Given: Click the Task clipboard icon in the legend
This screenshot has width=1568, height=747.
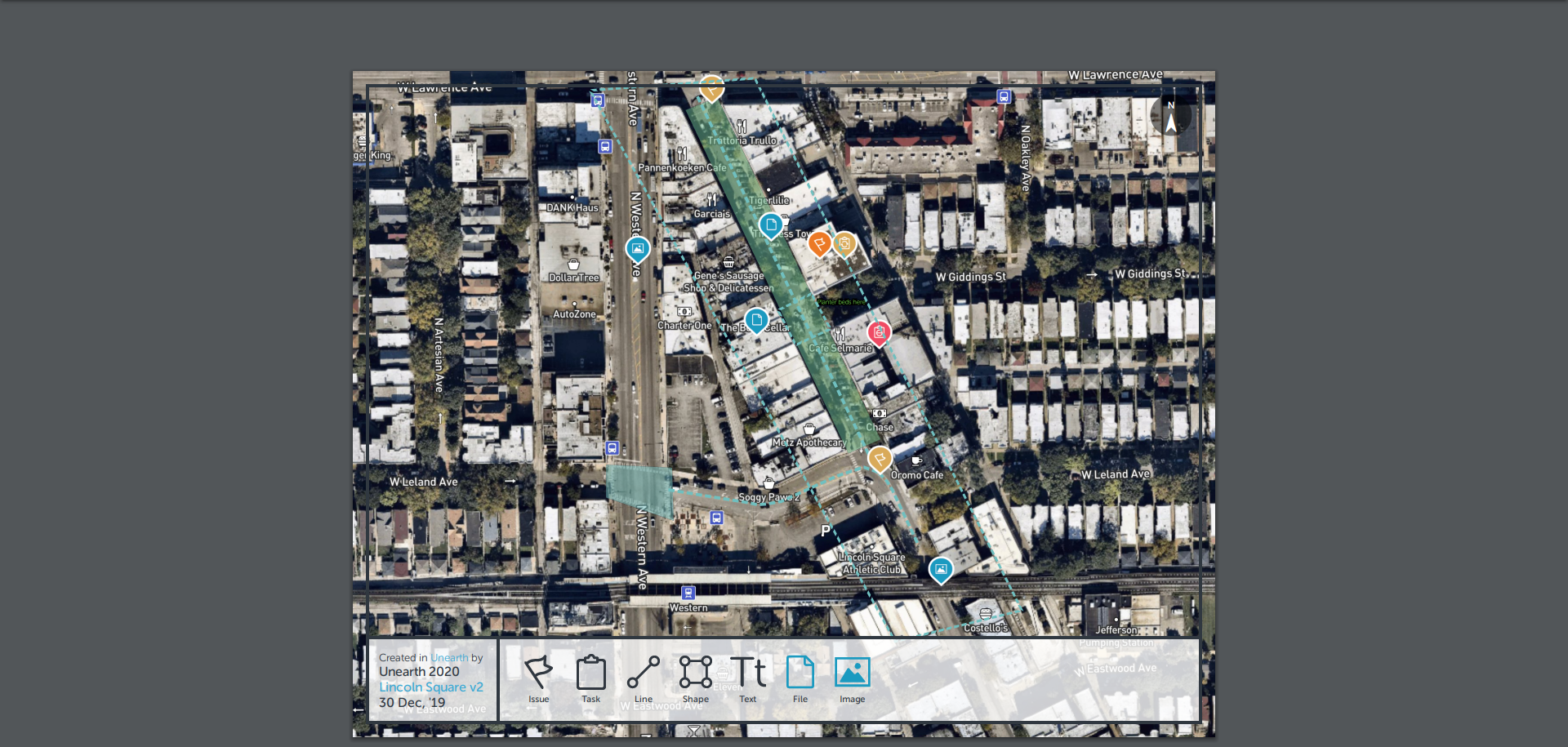Looking at the screenshot, I should [590, 673].
